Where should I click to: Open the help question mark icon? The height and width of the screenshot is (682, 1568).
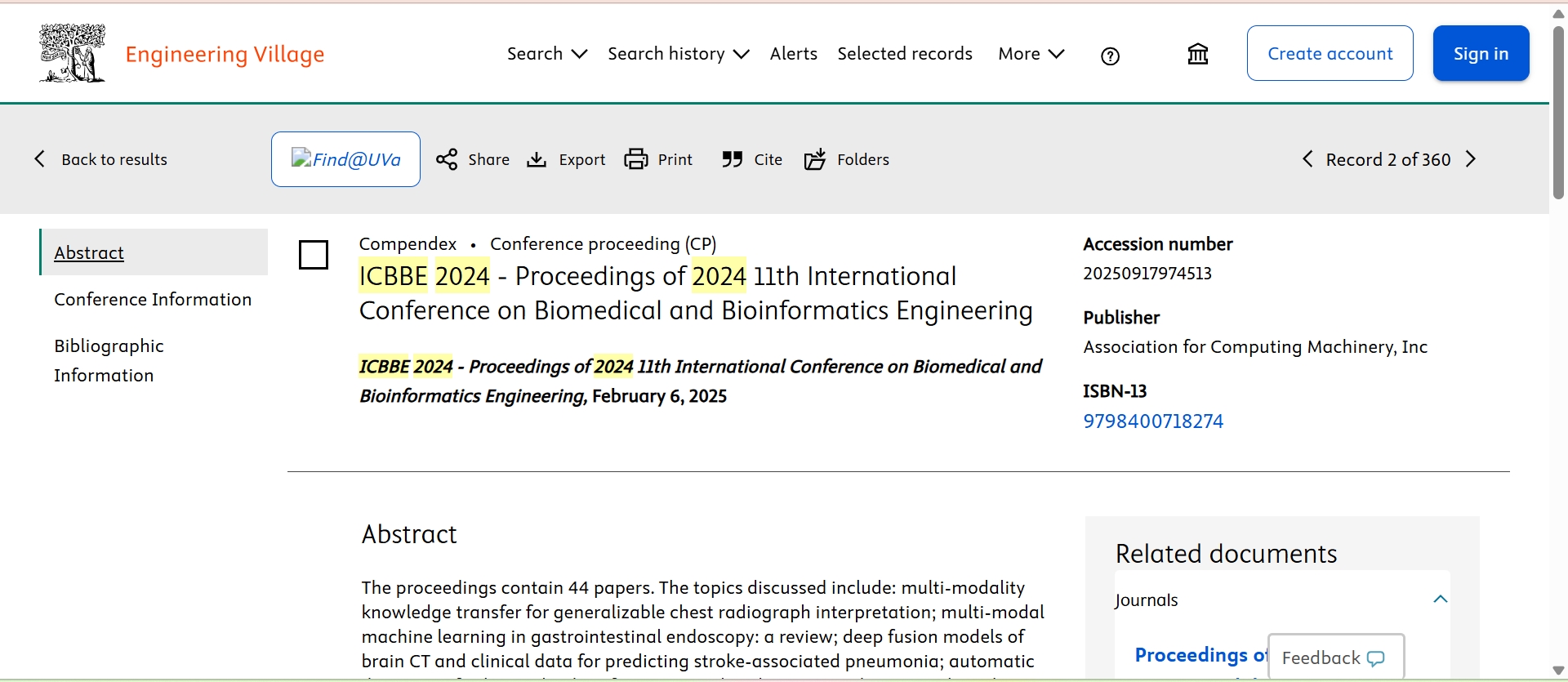1110,56
